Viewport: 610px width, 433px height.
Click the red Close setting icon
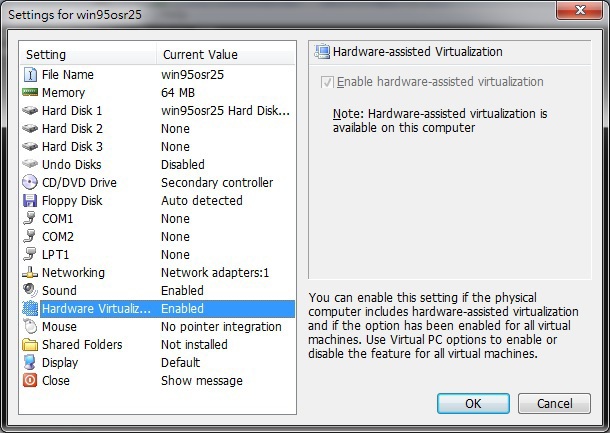(x=30, y=380)
